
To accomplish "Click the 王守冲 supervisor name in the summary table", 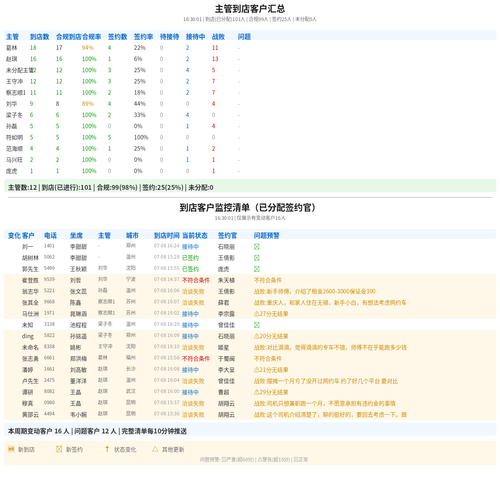I will click(14, 81).
